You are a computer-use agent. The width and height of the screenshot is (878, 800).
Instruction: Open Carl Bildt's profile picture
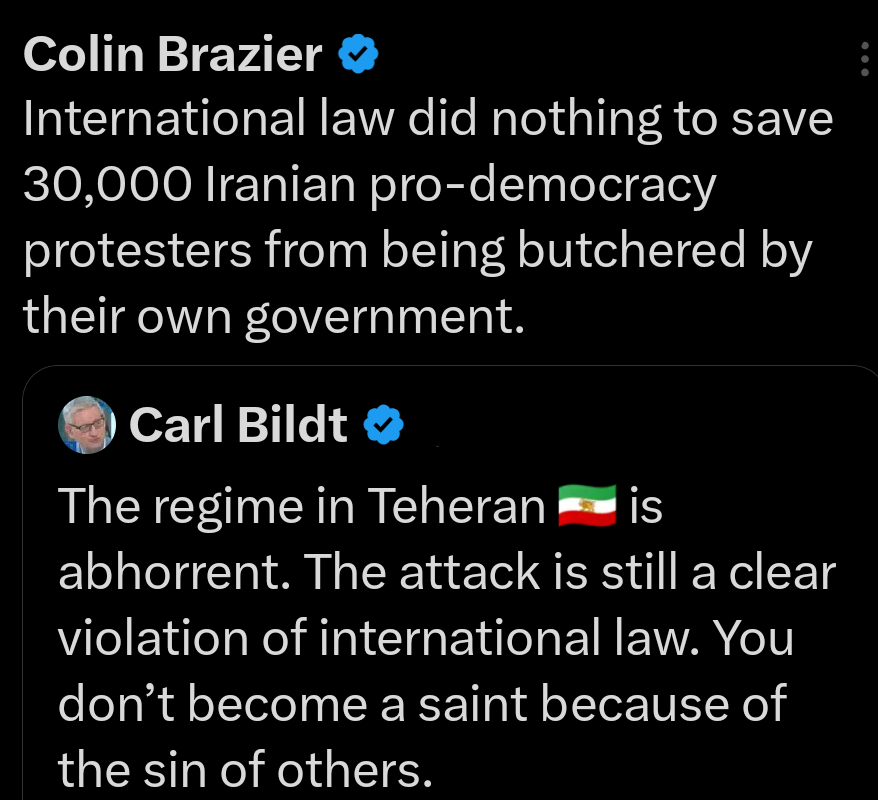88,425
